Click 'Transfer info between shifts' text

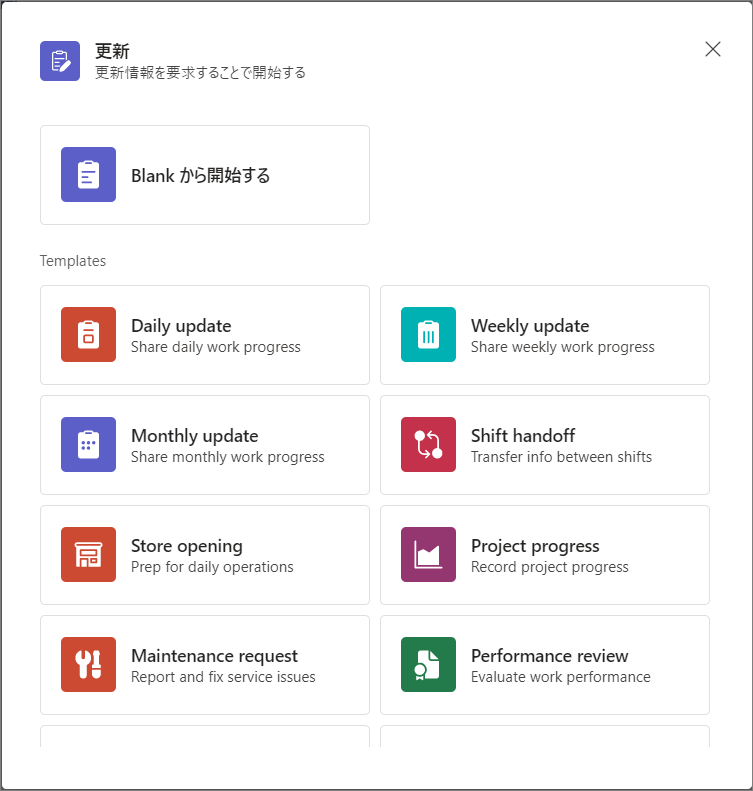click(x=561, y=457)
